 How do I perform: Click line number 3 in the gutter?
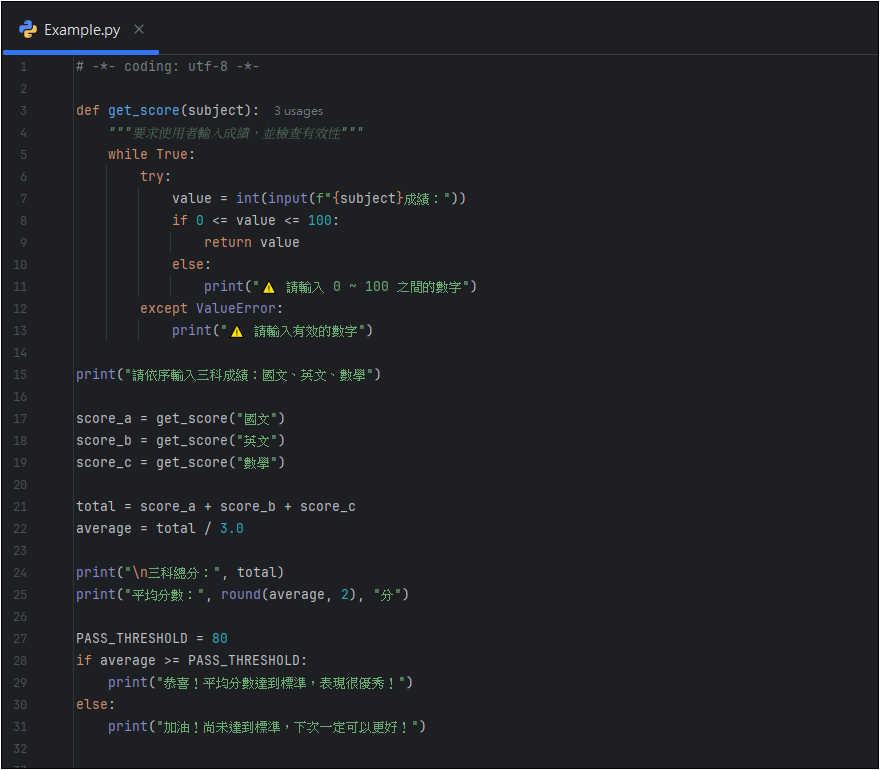23,111
